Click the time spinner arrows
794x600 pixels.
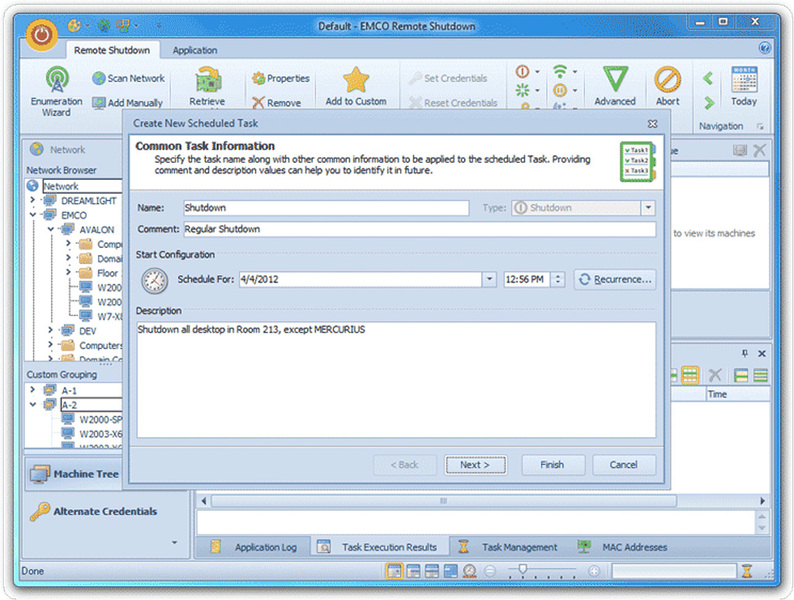click(x=558, y=279)
